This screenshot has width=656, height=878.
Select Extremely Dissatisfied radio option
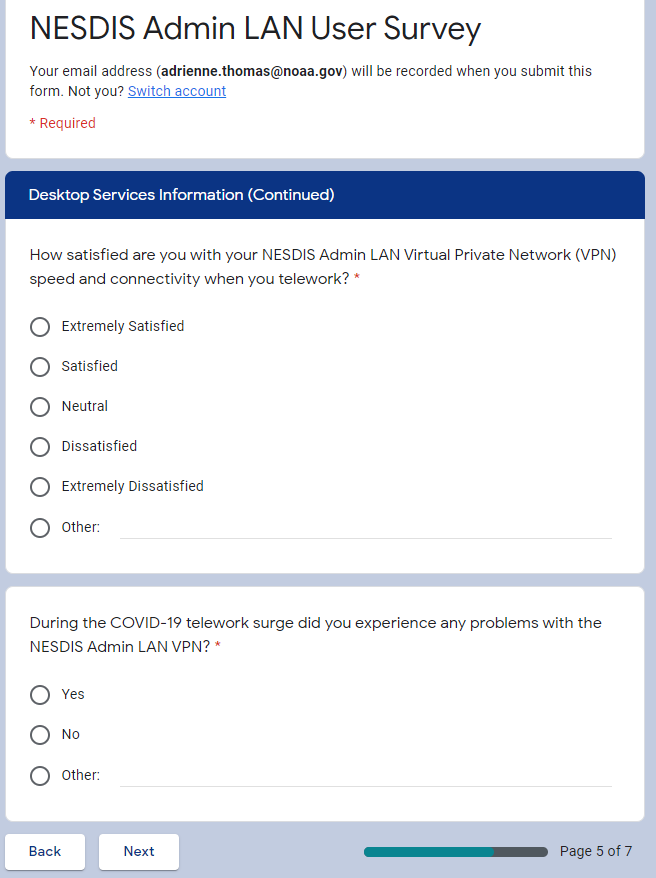pyautogui.click(x=40, y=487)
